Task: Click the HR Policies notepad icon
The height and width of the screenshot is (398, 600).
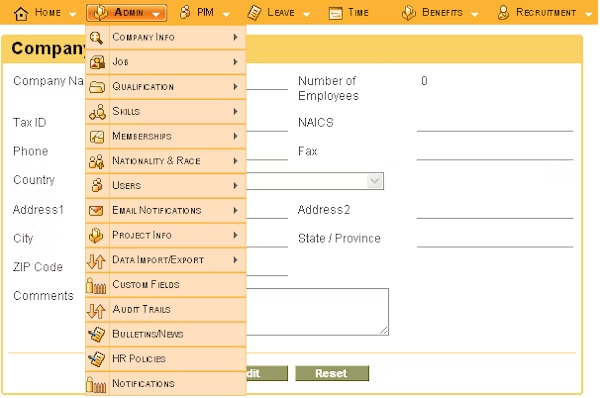Action: 96,359
